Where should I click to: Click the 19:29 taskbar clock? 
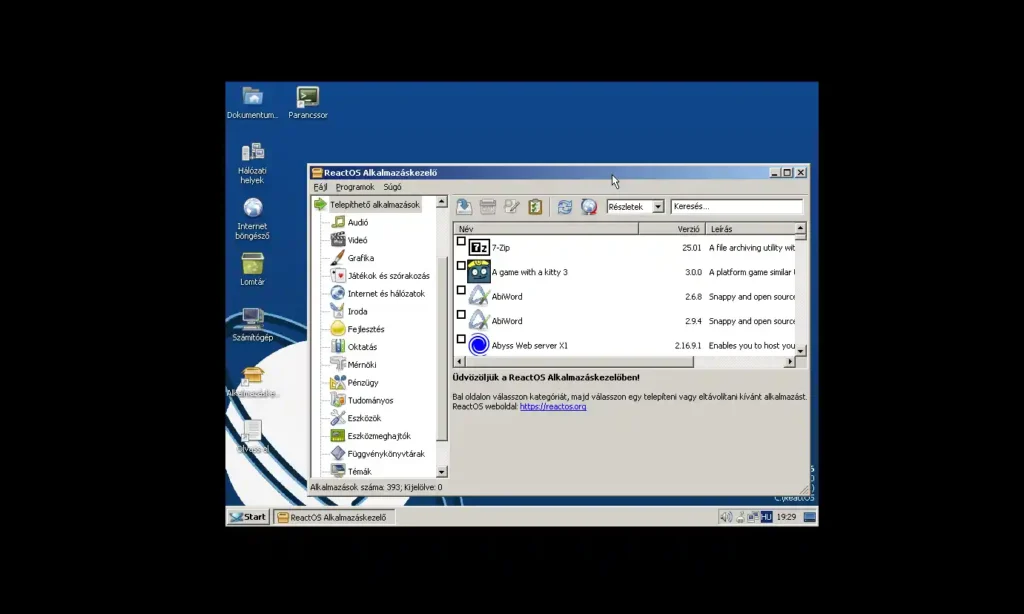point(786,517)
